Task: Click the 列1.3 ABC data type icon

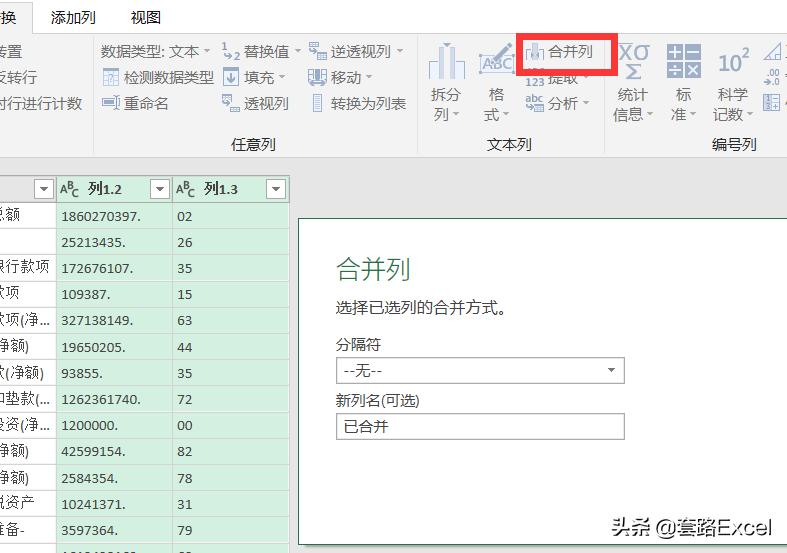Action: (185, 189)
